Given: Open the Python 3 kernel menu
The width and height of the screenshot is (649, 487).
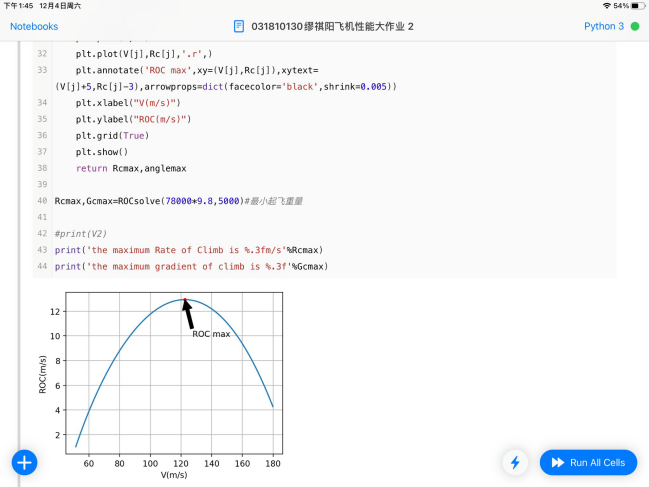Looking at the screenshot, I should click(x=604, y=26).
